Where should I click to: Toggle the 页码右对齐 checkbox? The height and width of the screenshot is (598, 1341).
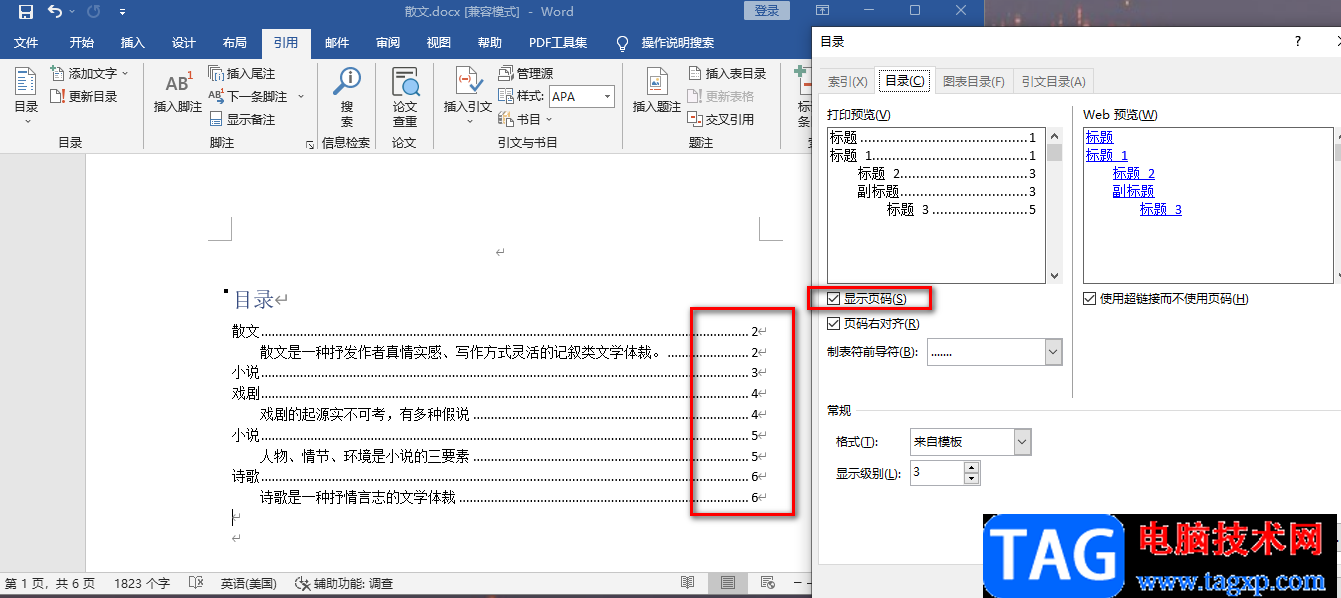pyautogui.click(x=834, y=324)
